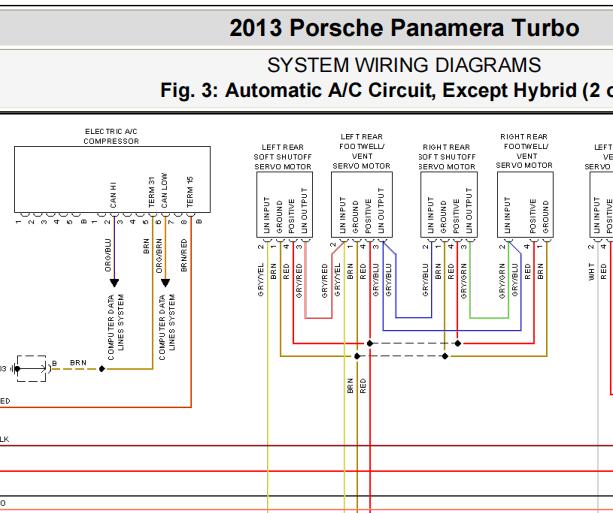The width and height of the screenshot is (613, 513).
Task: Click "COMPUTER DATA LINES SYSTEM" under ORG/BRN wire
Action: coord(167,327)
